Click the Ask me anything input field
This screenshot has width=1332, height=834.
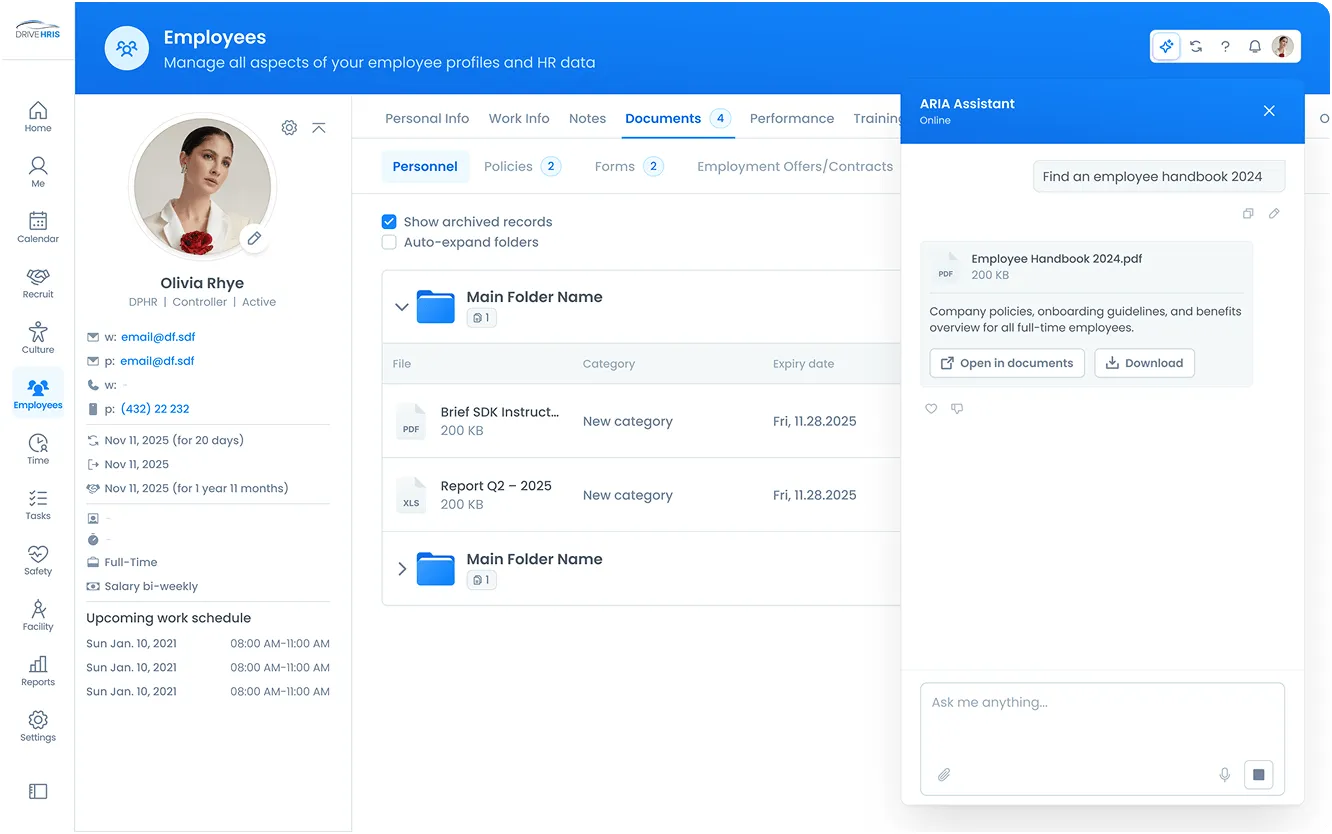click(x=1102, y=739)
